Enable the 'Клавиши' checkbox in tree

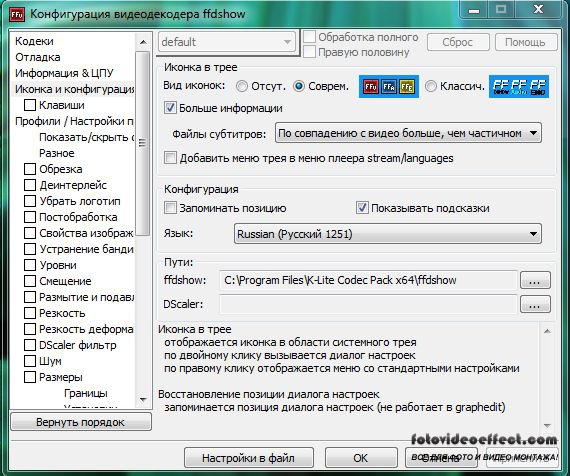click(x=30, y=105)
